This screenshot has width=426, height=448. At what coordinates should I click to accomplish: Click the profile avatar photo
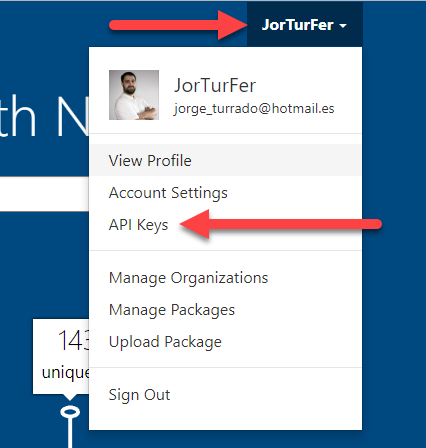(134, 95)
